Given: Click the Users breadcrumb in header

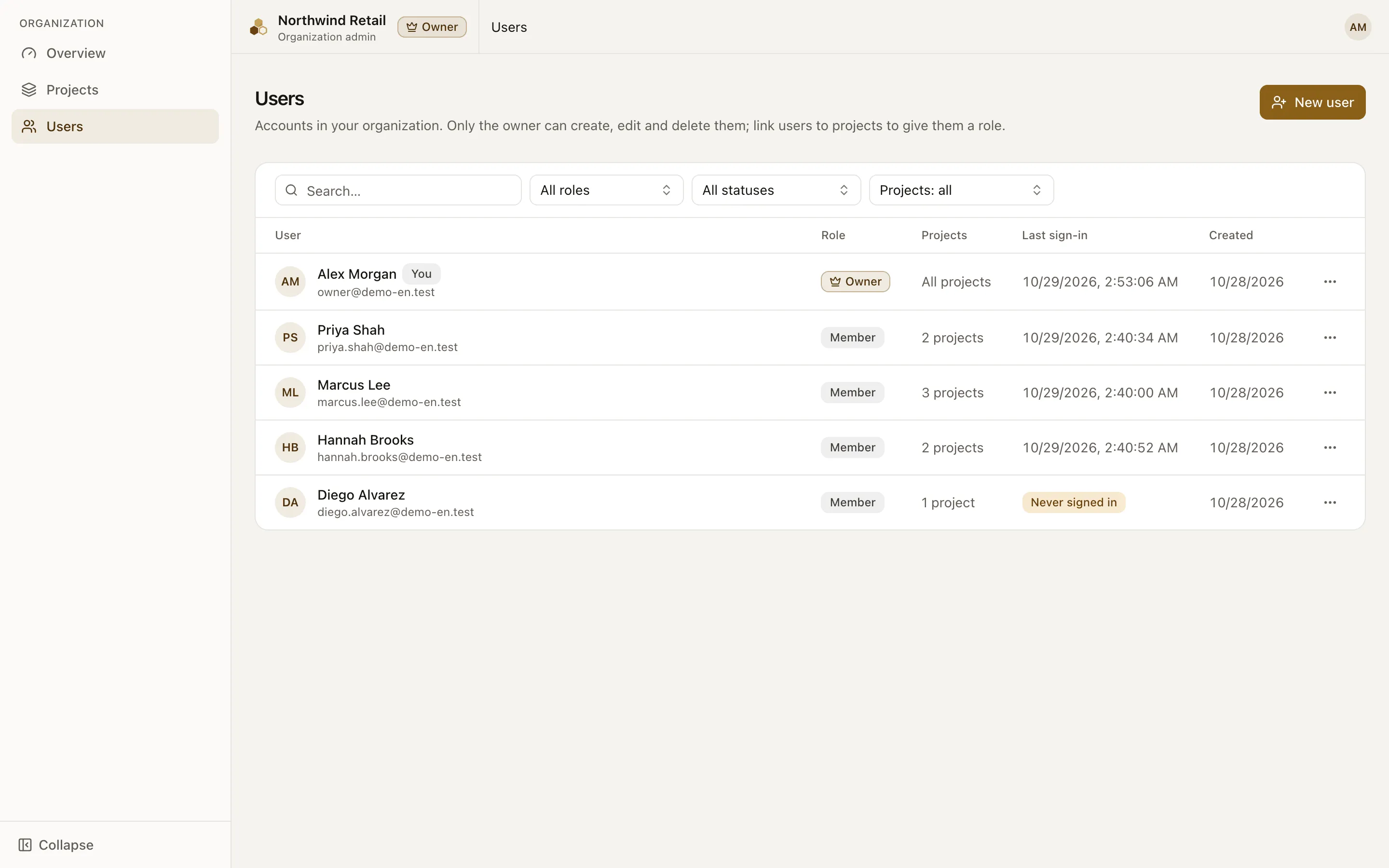Looking at the screenshot, I should tap(509, 27).
